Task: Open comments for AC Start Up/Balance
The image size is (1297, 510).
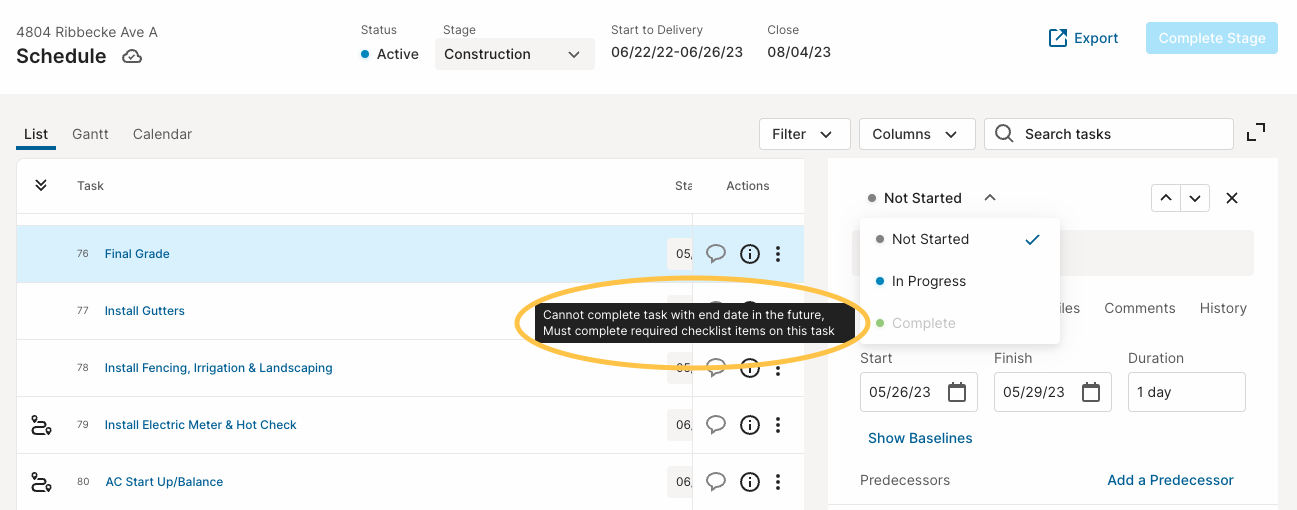Action: pos(716,482)
